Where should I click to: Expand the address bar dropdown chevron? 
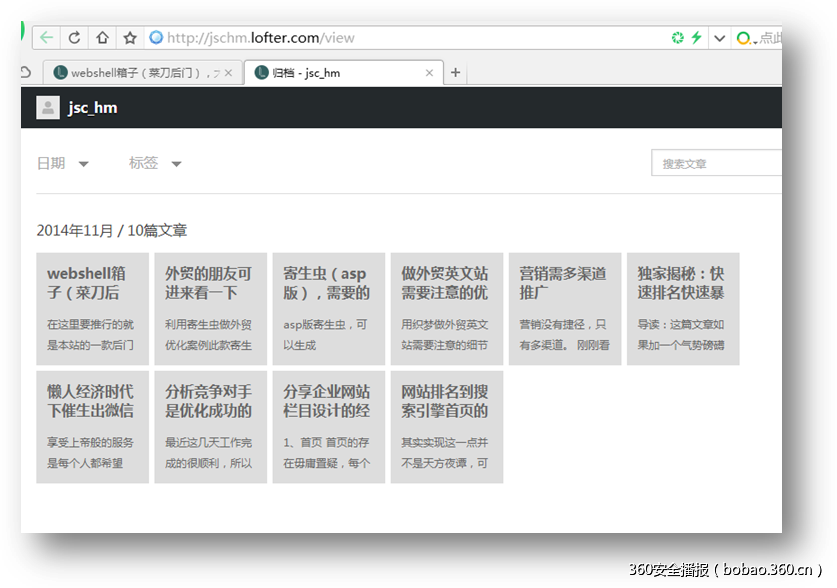coord(719,36)
